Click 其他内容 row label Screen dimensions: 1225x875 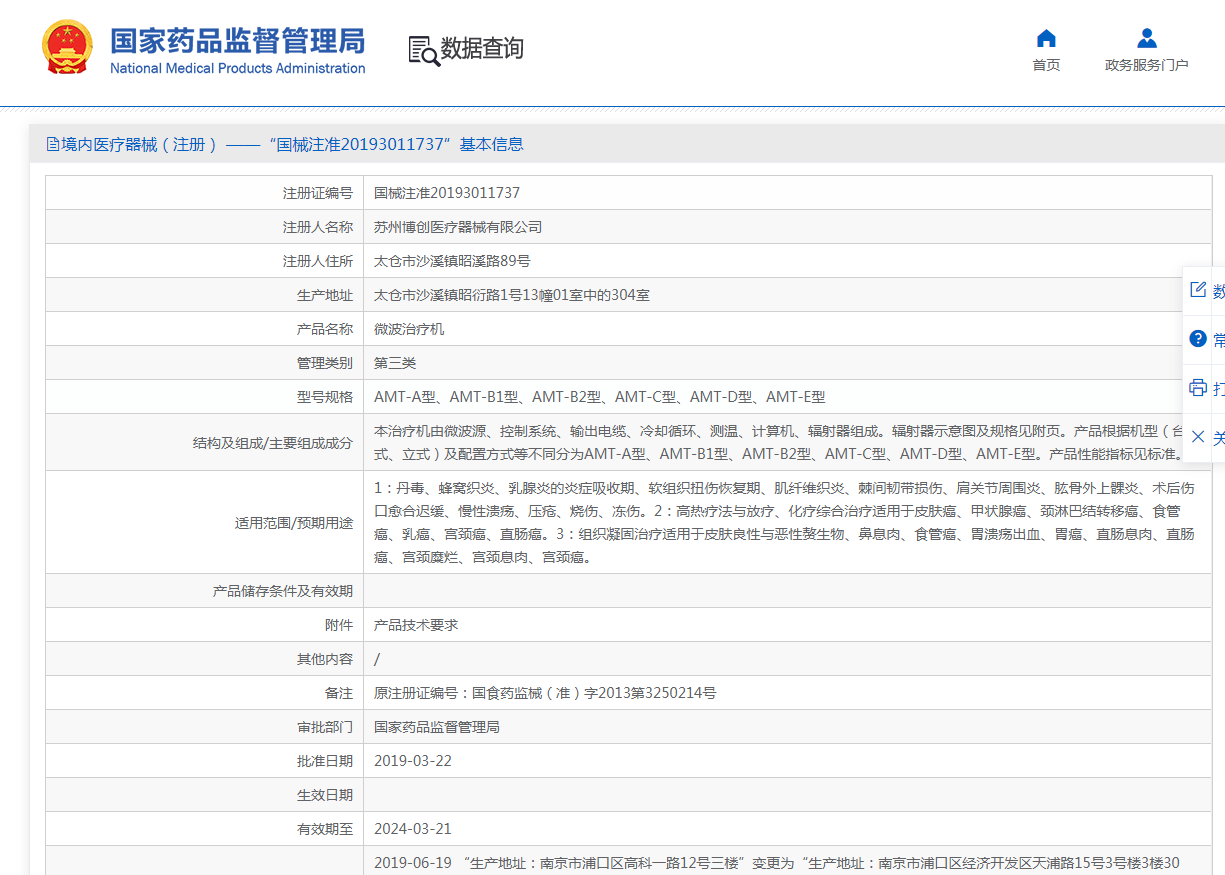[325, 659]
